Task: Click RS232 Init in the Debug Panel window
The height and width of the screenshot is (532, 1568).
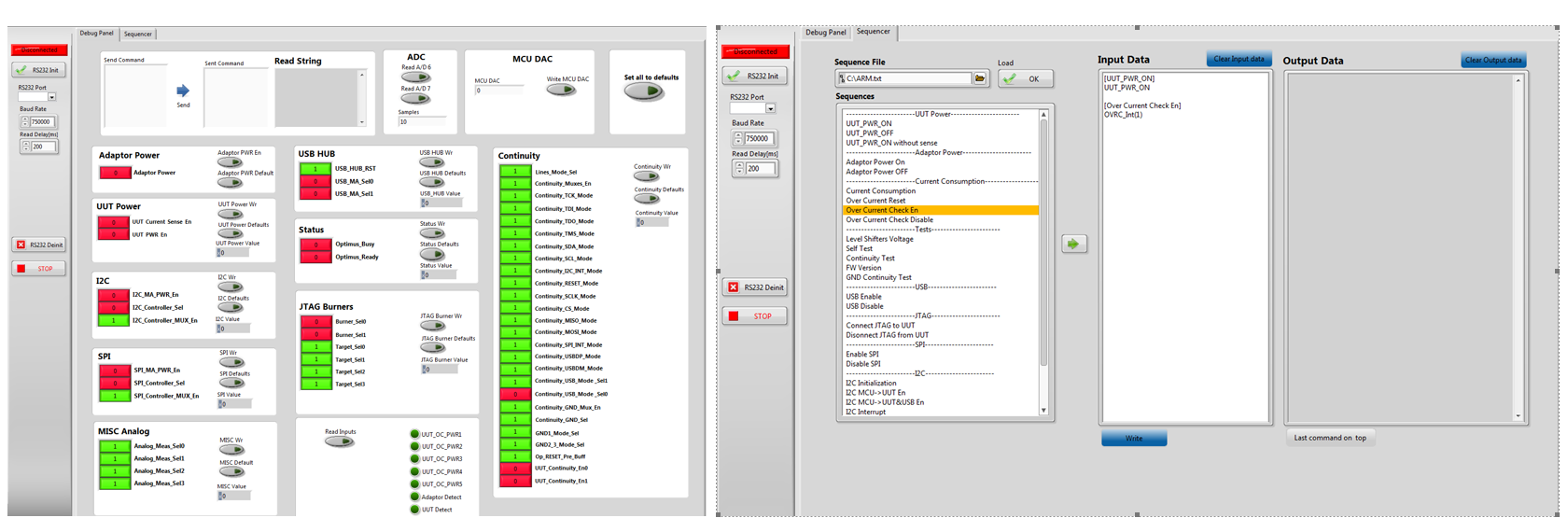Action: [x=38, y=70]
